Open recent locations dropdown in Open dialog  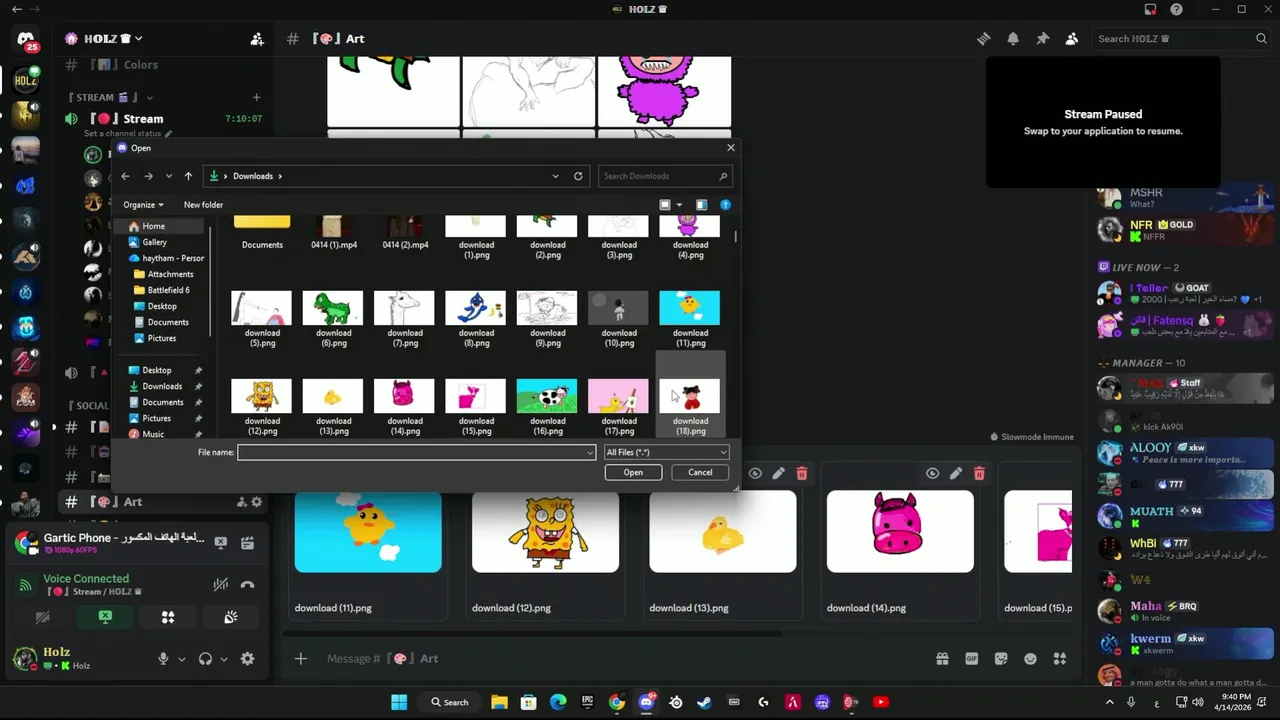click(x=168, y=176)
